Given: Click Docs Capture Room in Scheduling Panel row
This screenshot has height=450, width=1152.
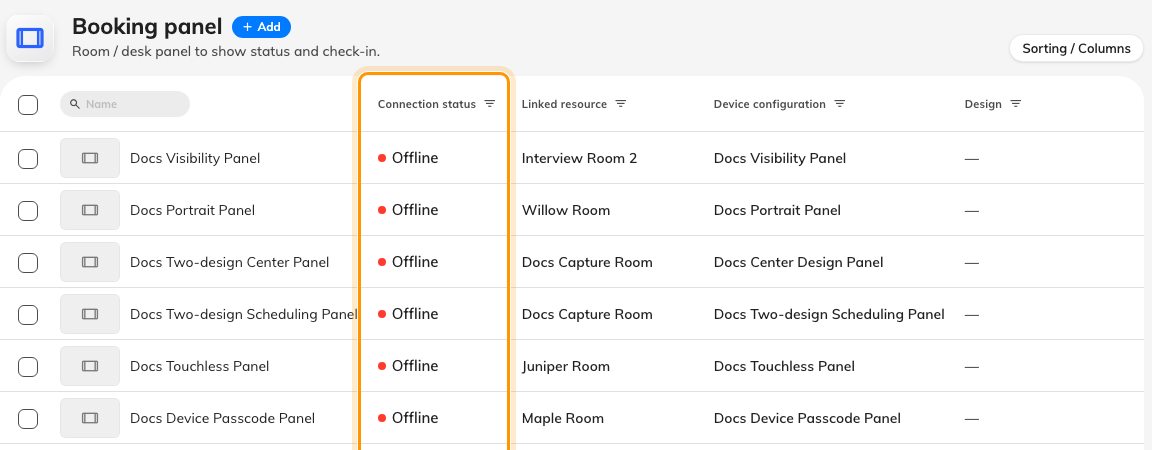Looking at the screenshot, I should [x=587, y=315].
